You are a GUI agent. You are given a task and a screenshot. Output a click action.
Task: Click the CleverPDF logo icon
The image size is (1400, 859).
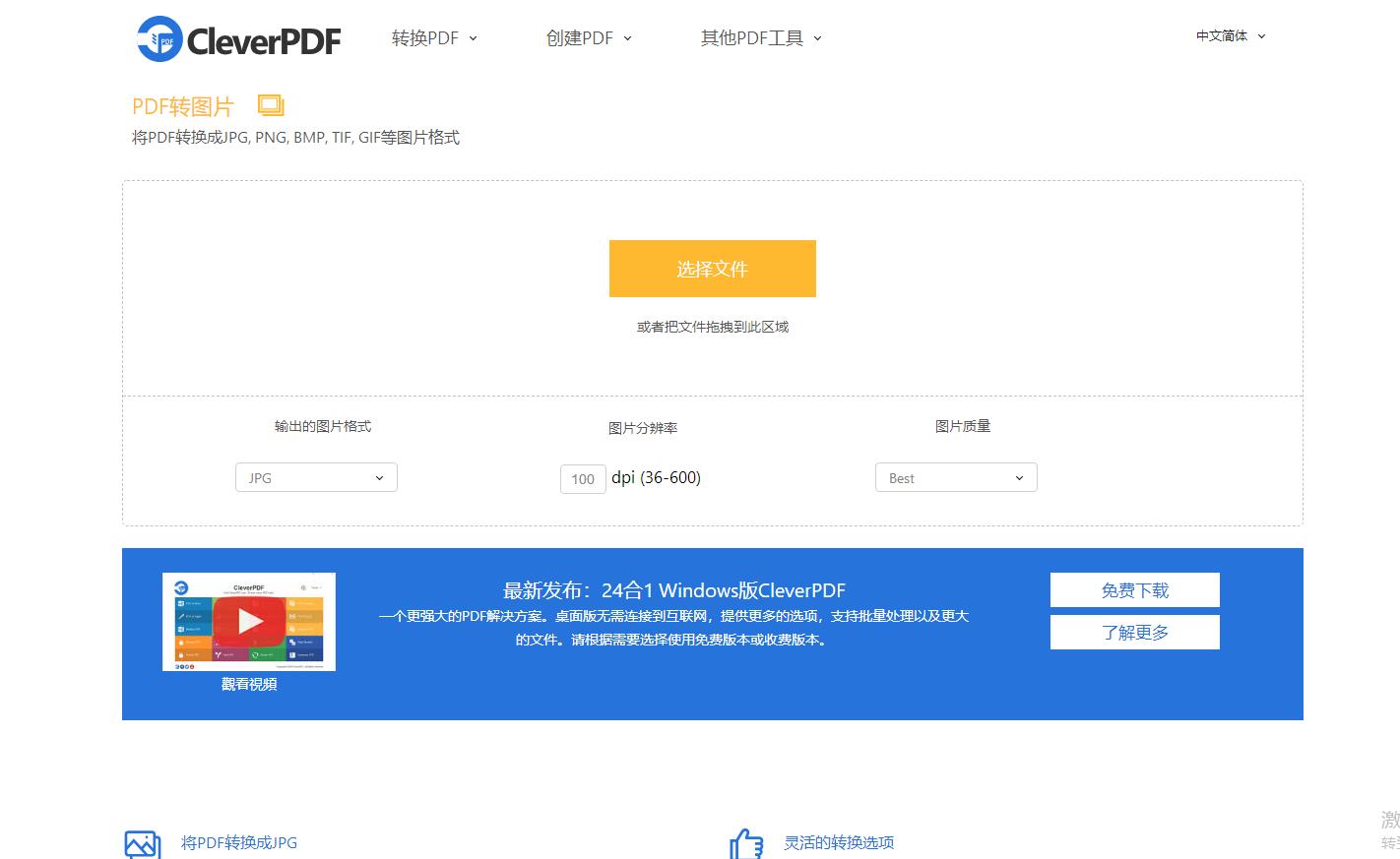(159, 39)
